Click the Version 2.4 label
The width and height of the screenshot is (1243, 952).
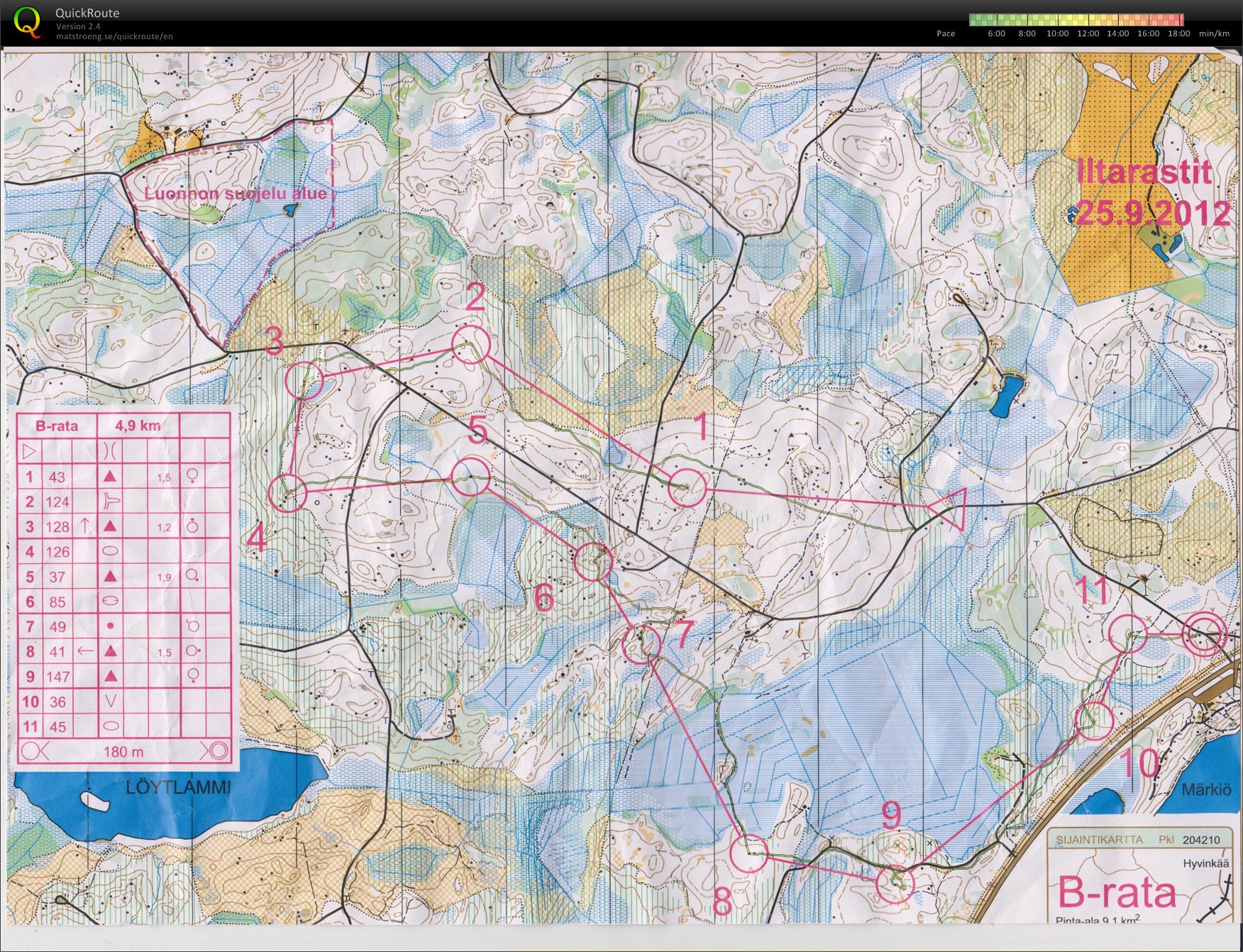tap(78, 26)
